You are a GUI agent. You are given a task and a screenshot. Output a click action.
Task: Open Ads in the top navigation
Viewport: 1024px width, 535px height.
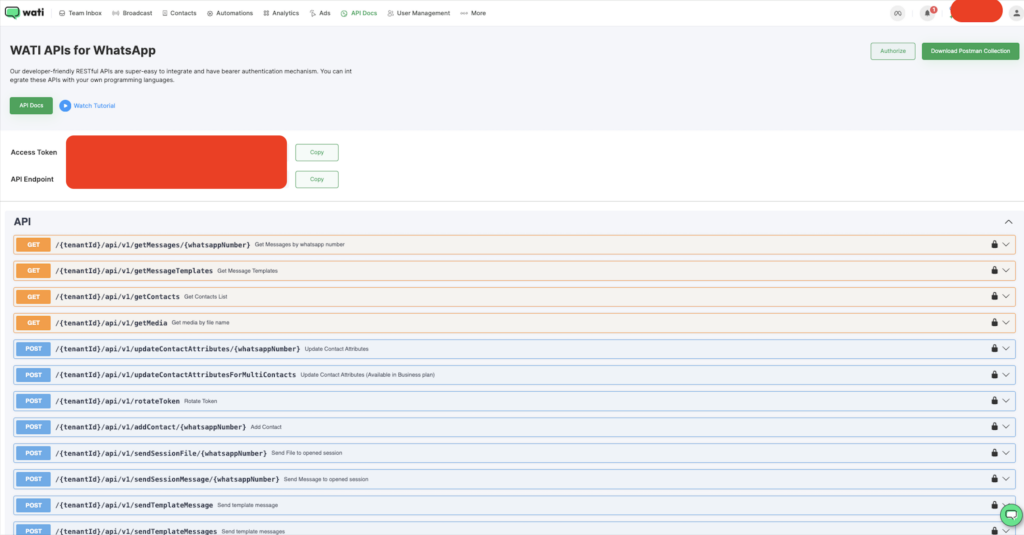[x=320, y=13]
